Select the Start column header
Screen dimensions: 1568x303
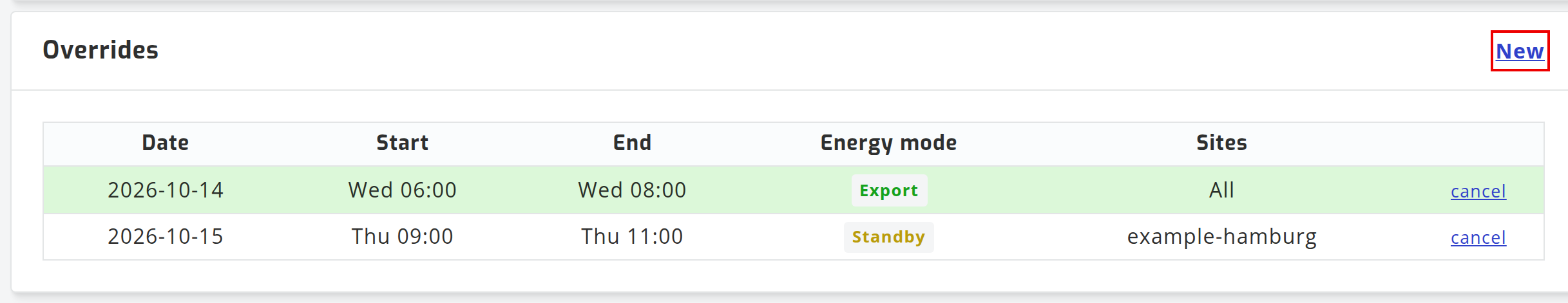(x=403, y=143)
